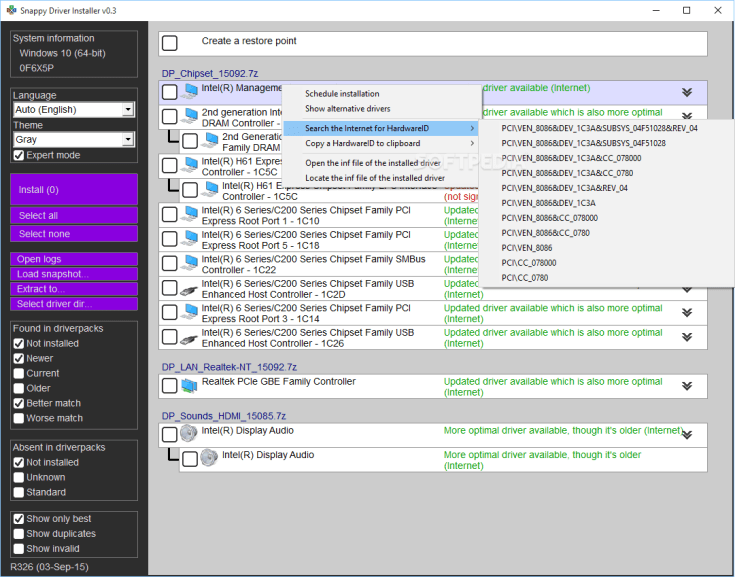Image resolution: width=735 pixels, height=577 pixels.
Task: Enable Standard in Absent in driverpacks
Action: 19,493
